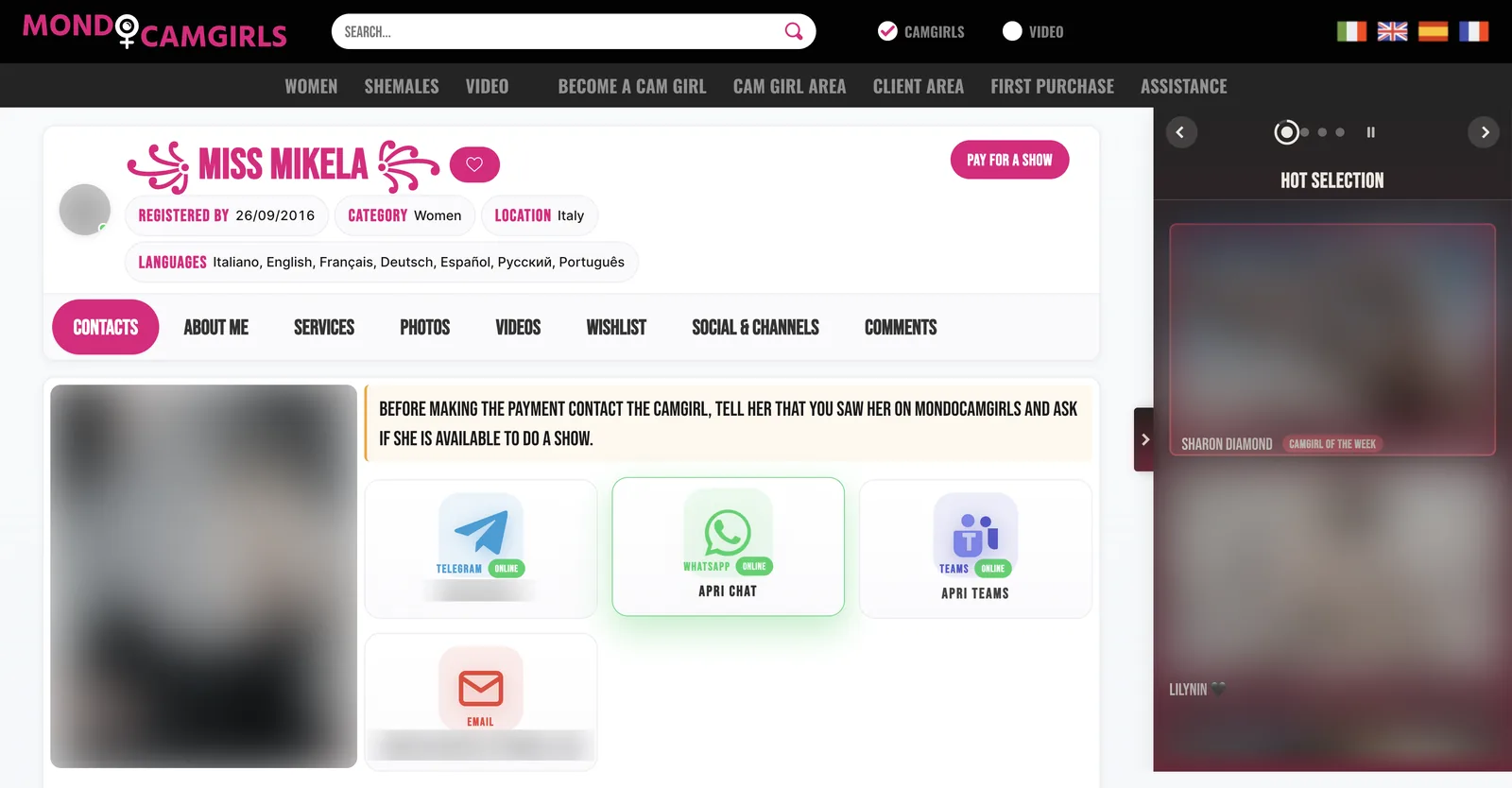
Task: Switch to the Photos tab
Action: pos(425,327)
